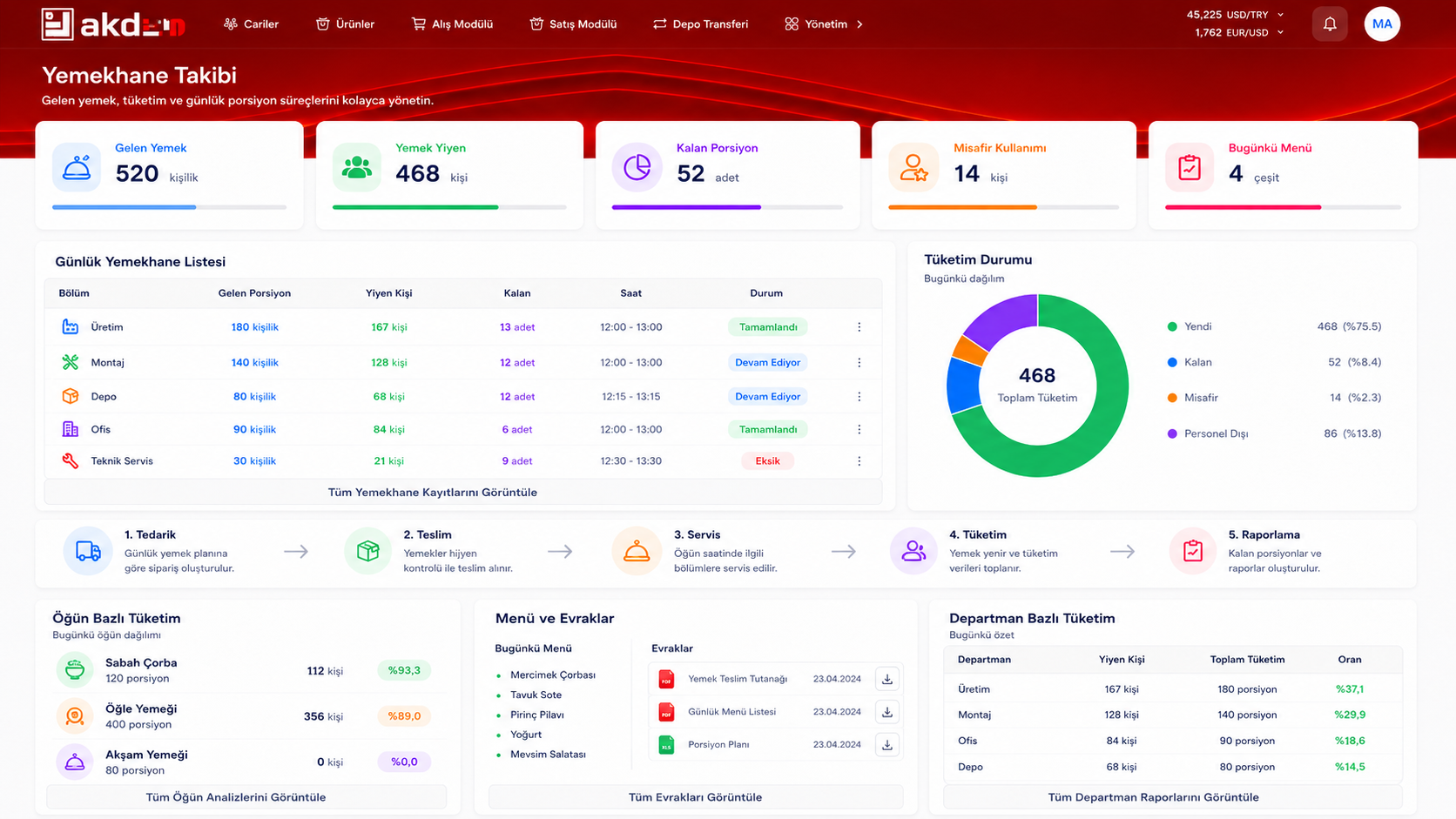1456x819 pixels.
Task: Click the Teknik Servis wrench icon
Action: pyautogui.click(x=71, y=461)
